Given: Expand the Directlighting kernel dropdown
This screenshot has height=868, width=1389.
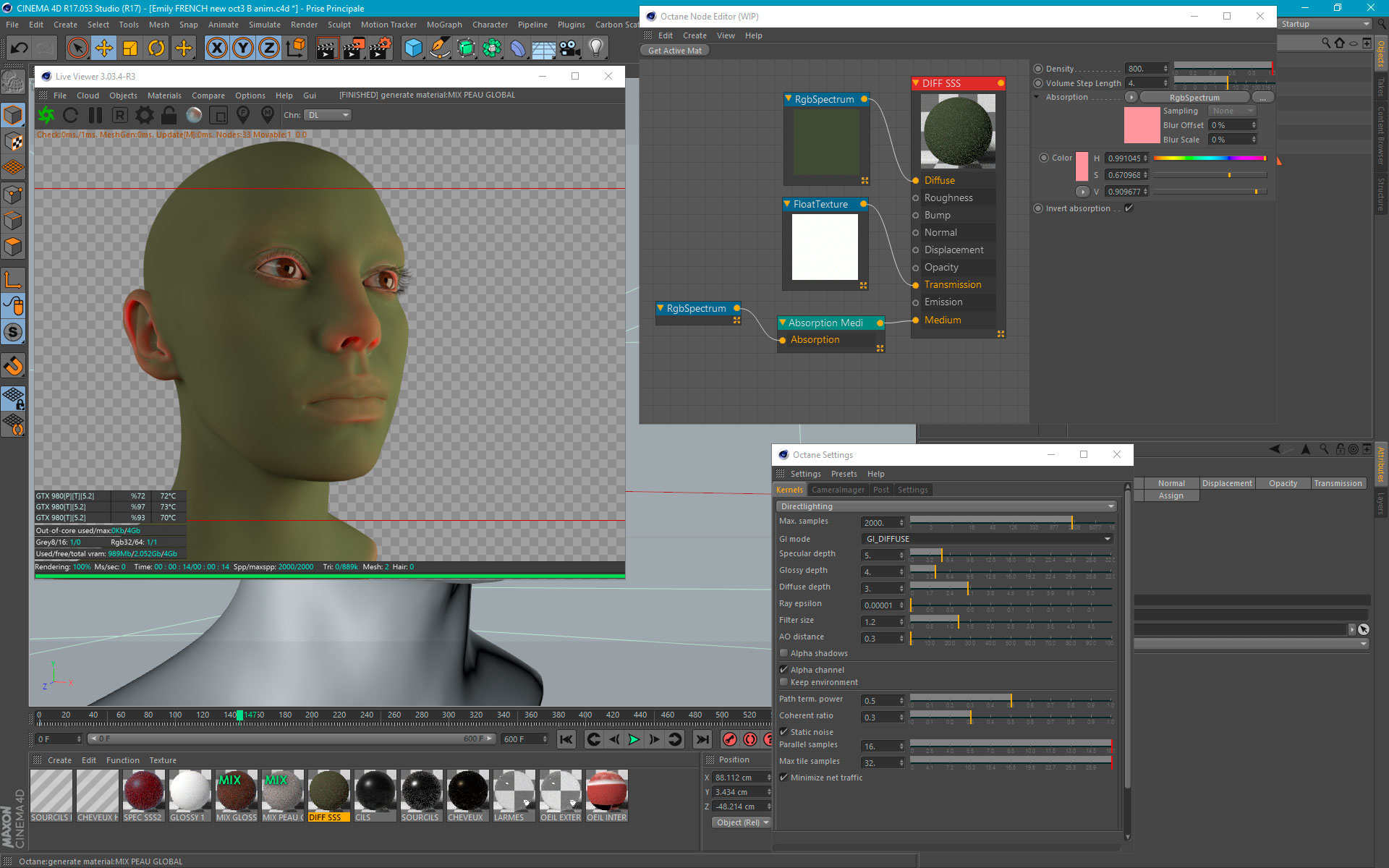Looking at the screenshot, I should pos(947,506).
